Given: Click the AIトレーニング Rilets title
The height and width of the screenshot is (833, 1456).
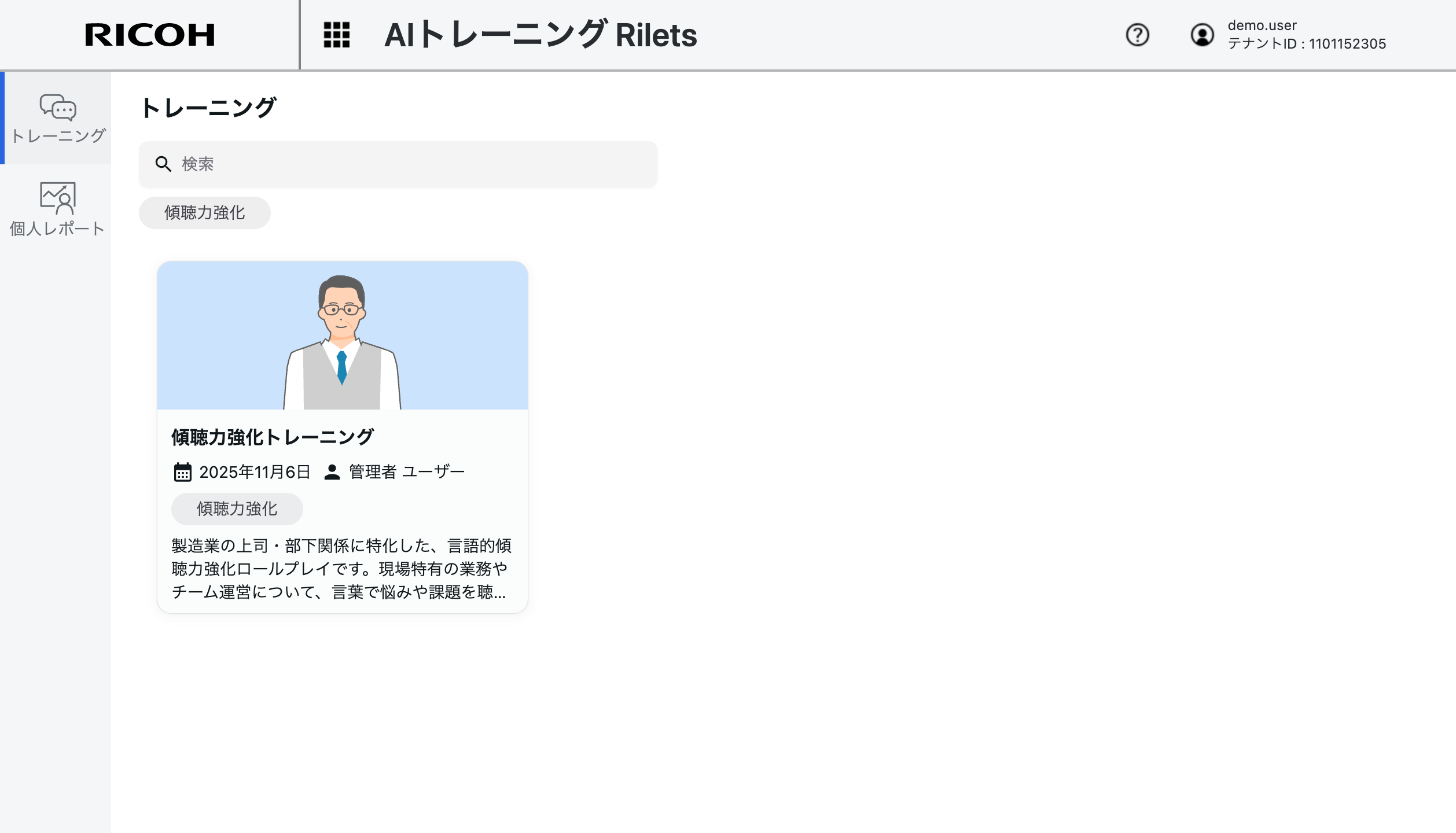Looking at the screenshot, I should pos(541,35).
